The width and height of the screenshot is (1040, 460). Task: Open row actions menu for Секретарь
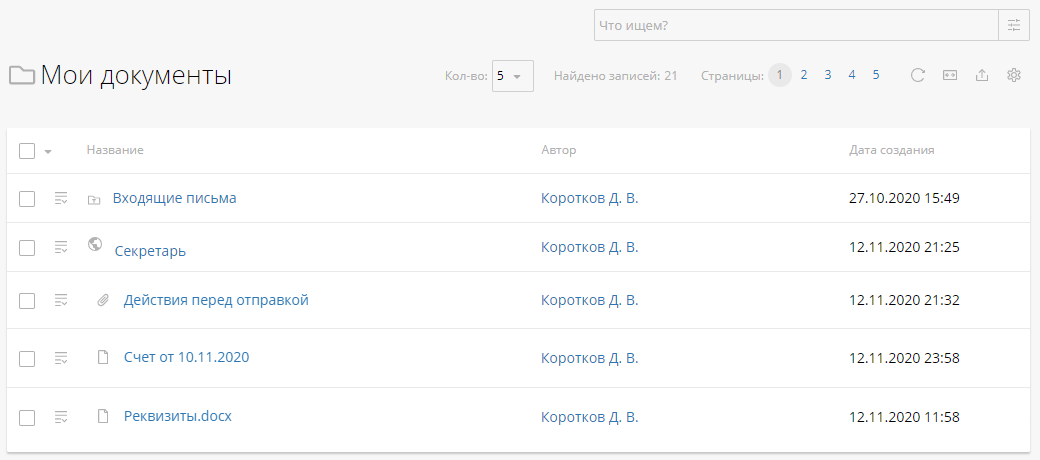pyautogui.click(x=61, y=247)
